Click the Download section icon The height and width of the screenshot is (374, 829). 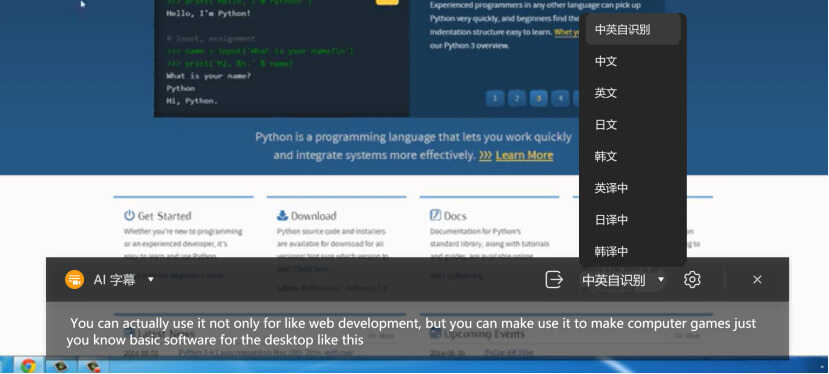pos(282,215)
